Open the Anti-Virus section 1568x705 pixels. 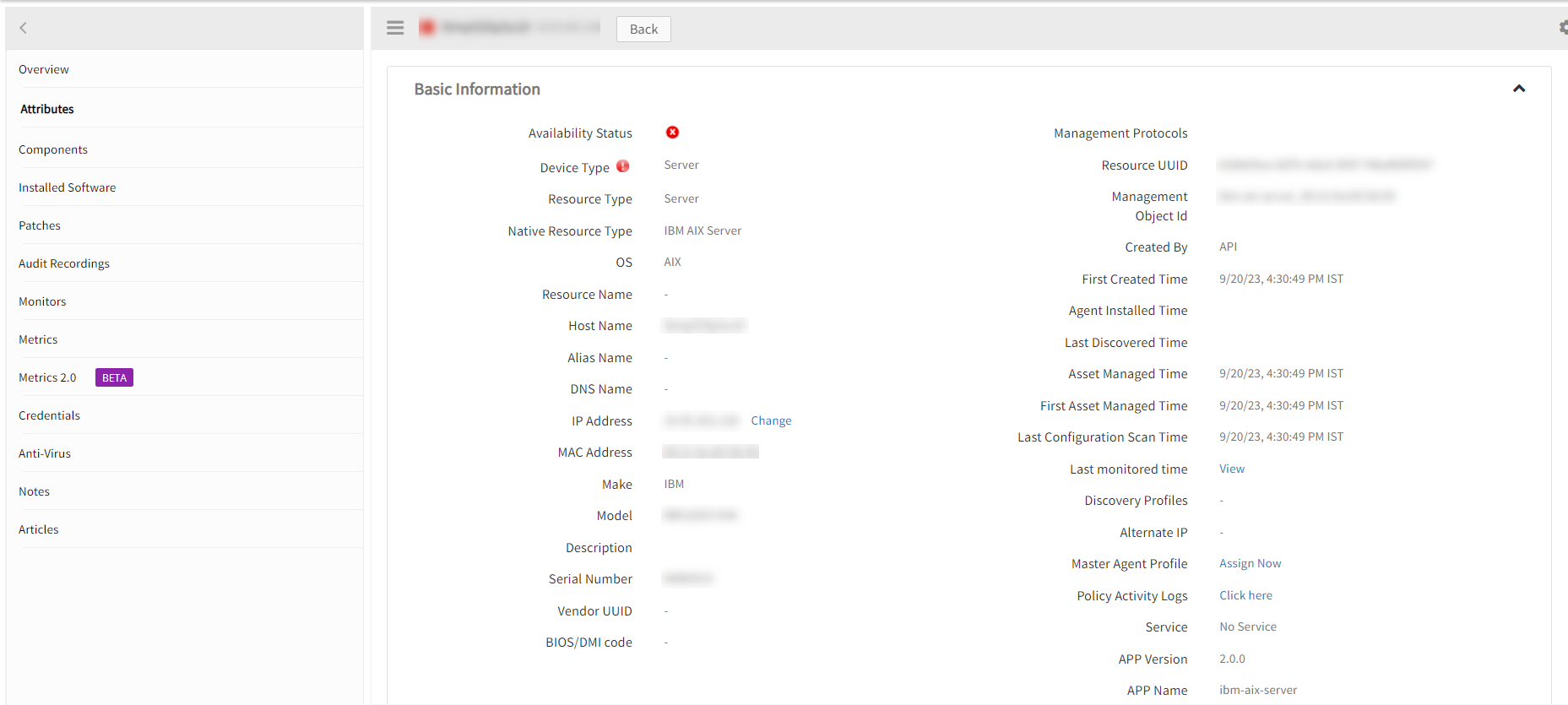click(45, 453)
